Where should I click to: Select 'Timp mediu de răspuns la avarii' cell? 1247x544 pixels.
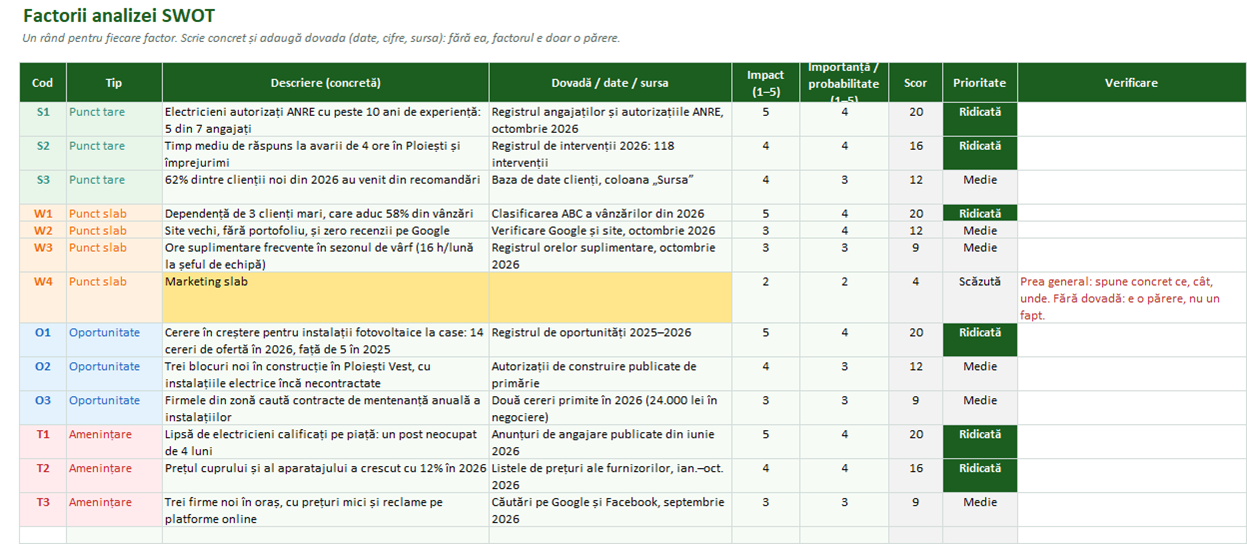click(x=326, y=154)
